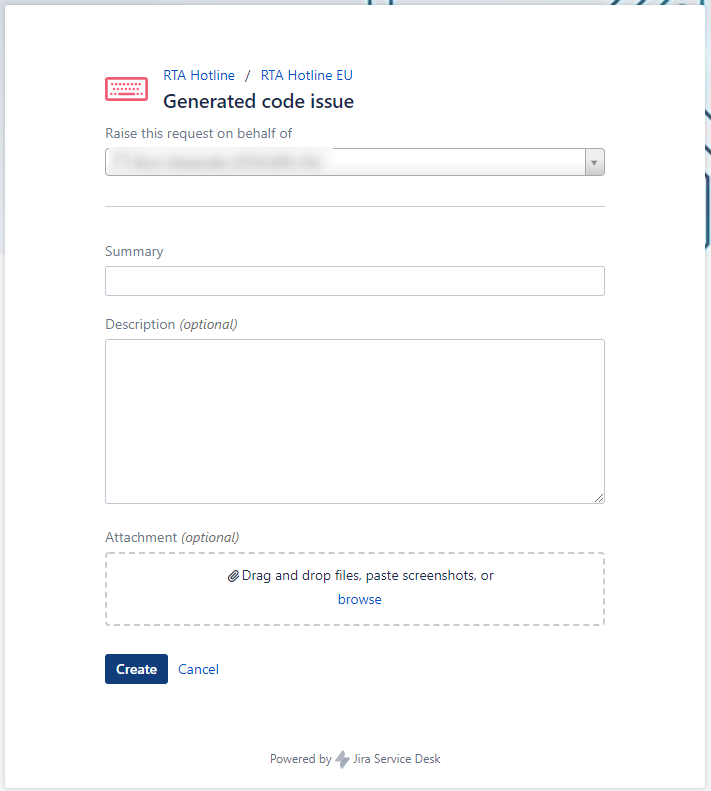The height and width of the screenshot is (791, 711).
Task: Click the Jira Service Desk footer text
Action: 397,759
